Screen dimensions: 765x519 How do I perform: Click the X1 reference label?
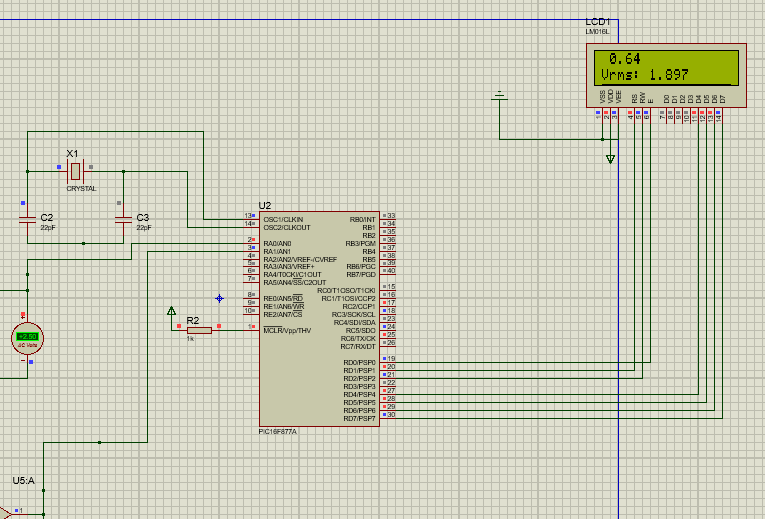[x=72, y=154]
